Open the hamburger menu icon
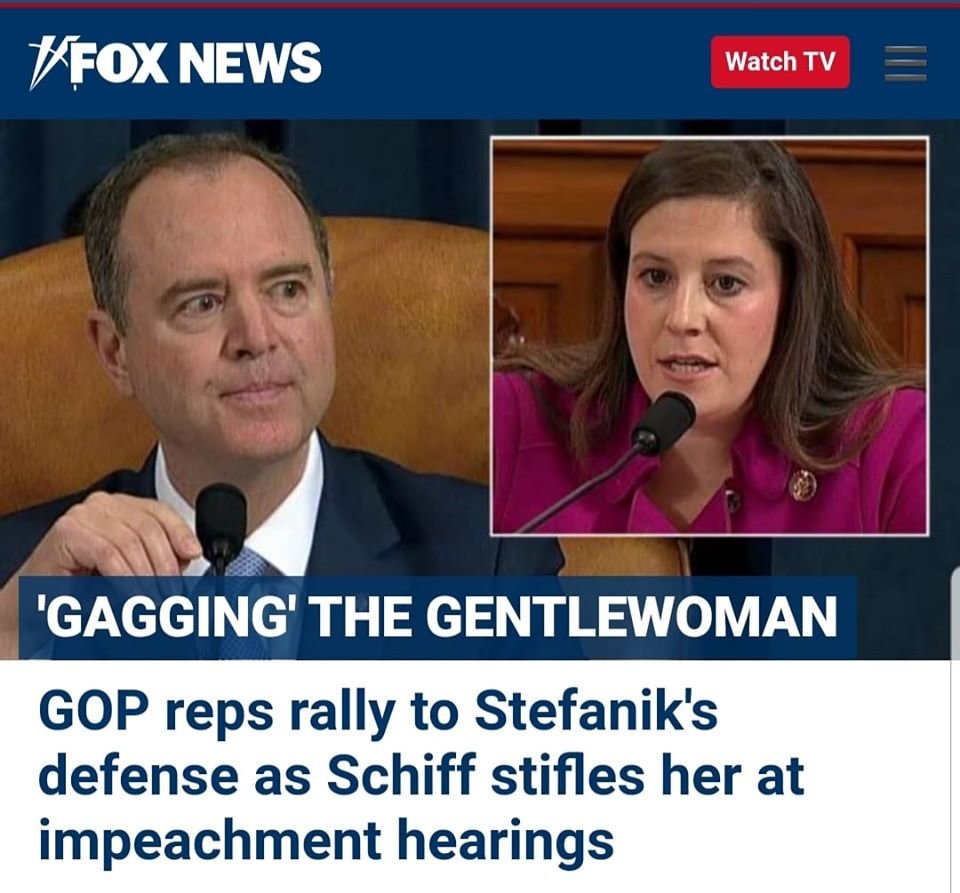Image resolution: width=960 pixels, height=893 pixels. 905,63
